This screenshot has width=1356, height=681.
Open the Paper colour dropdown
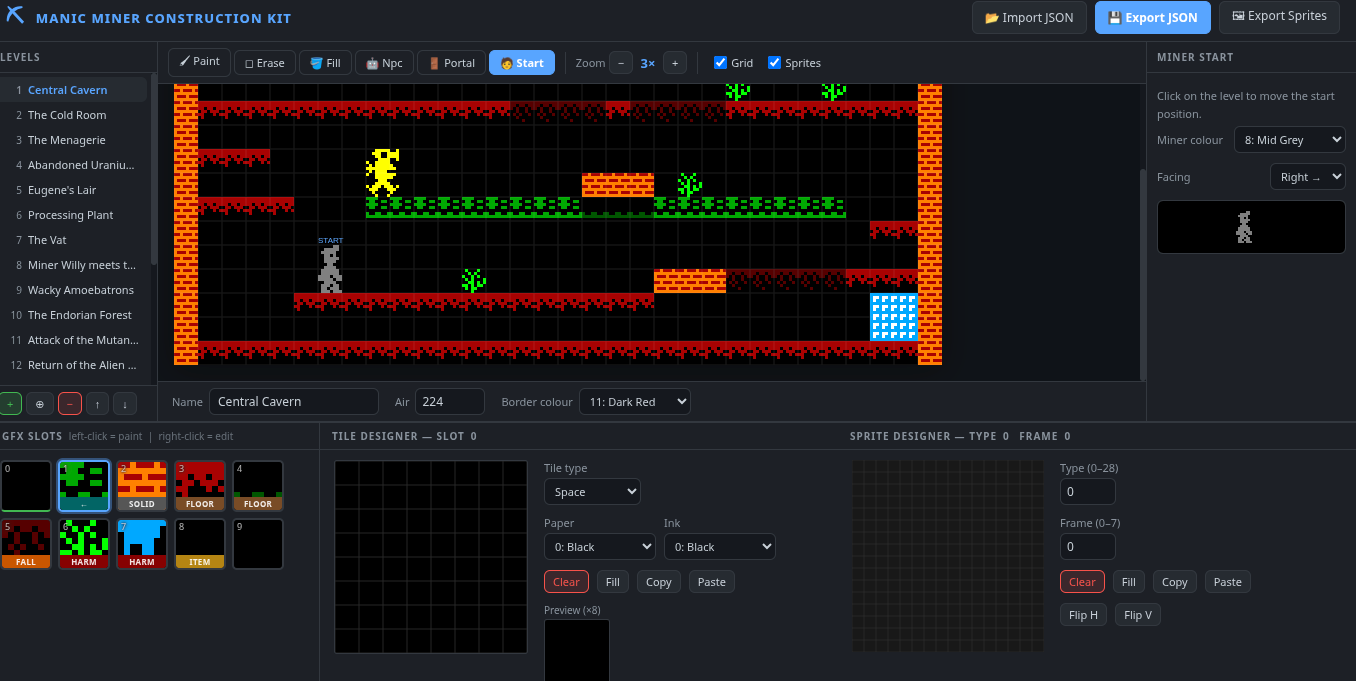(x=599, y=547)
